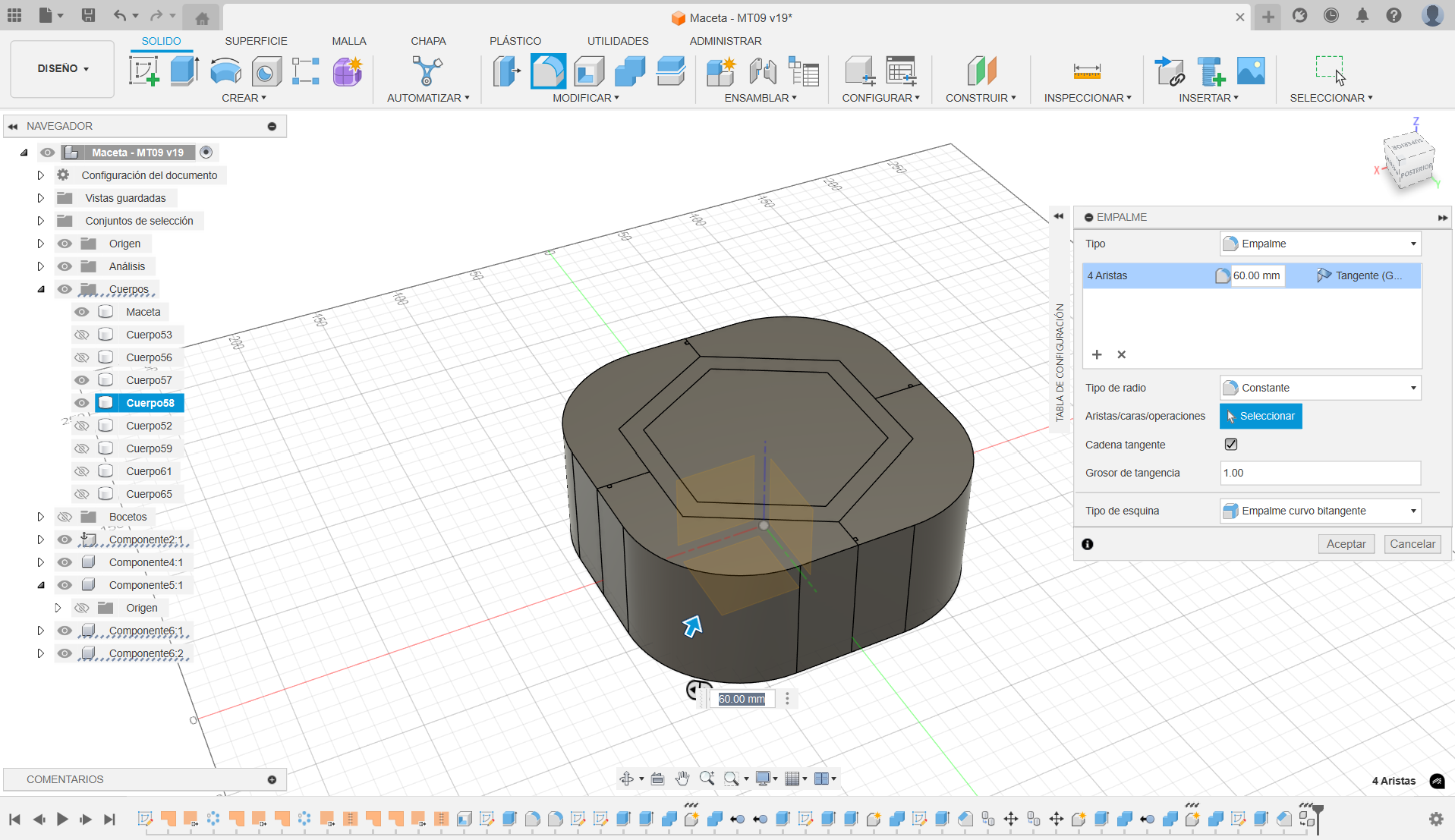Switch to the PLÁSTICO tab
Image resolution: width=1455 pixels, height=840 pixels.
[515, 41]
